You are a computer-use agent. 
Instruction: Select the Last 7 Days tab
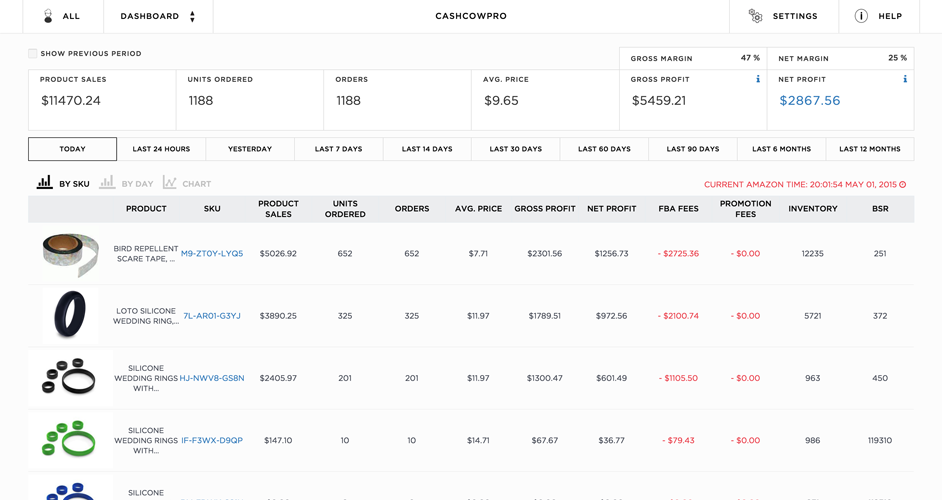coord(338,149)
